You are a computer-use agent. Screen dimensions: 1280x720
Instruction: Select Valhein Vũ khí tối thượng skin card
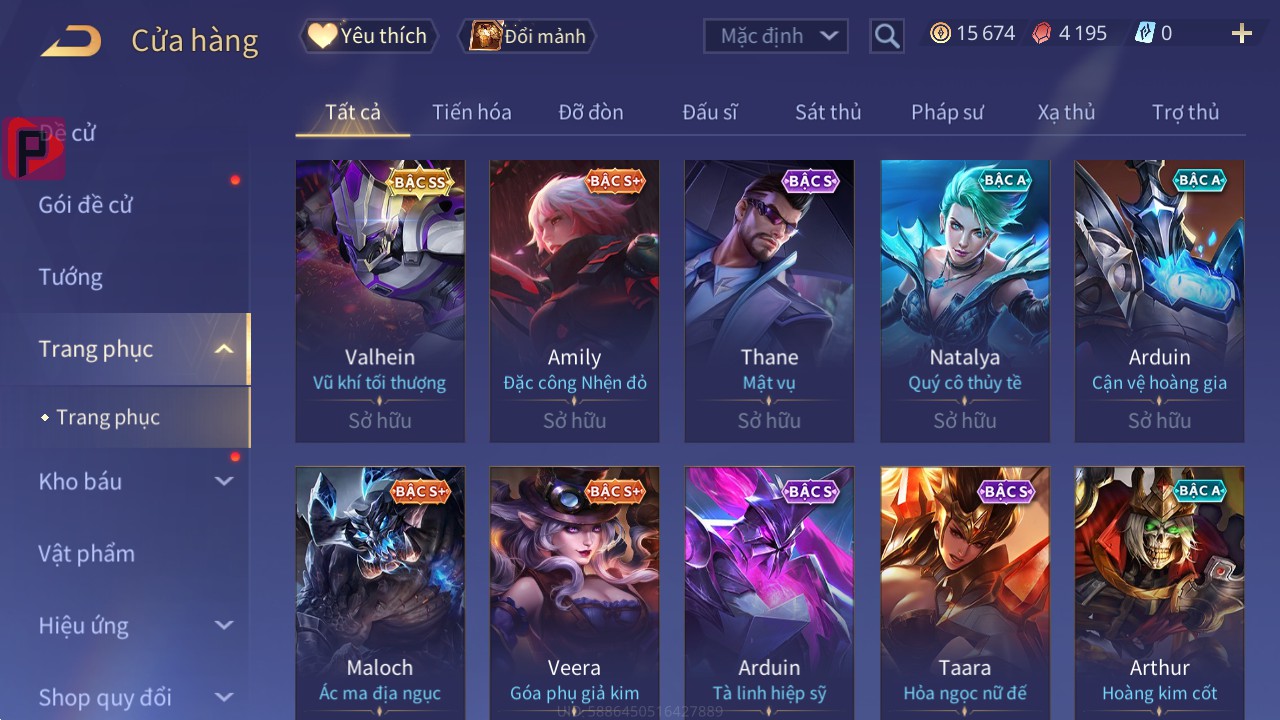[380, 301]
